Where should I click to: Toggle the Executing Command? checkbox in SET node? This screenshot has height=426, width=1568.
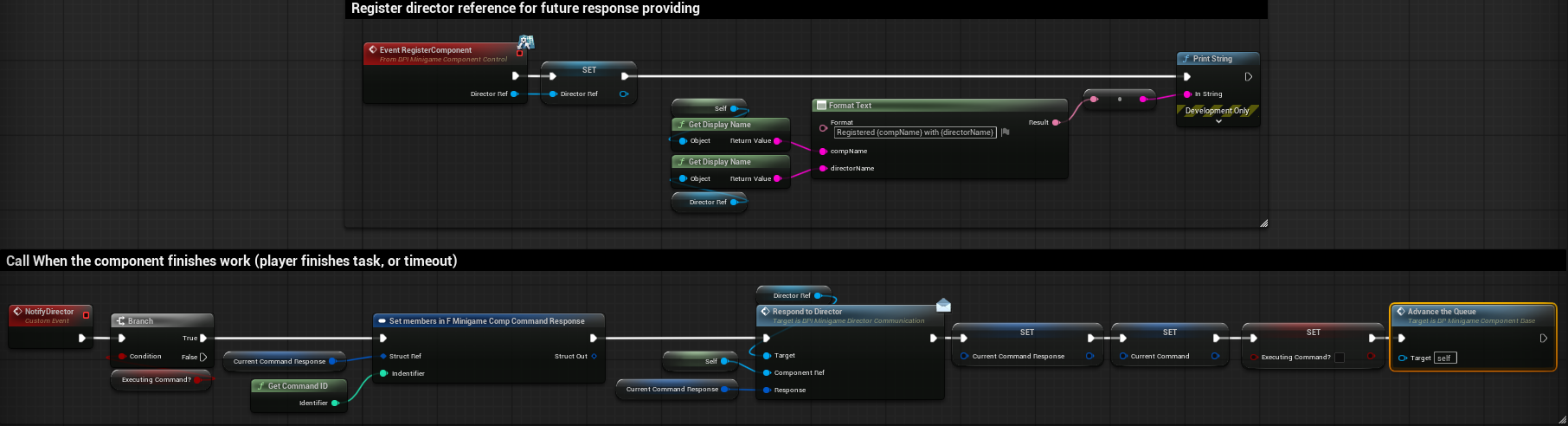click(x=1340, y=357)
